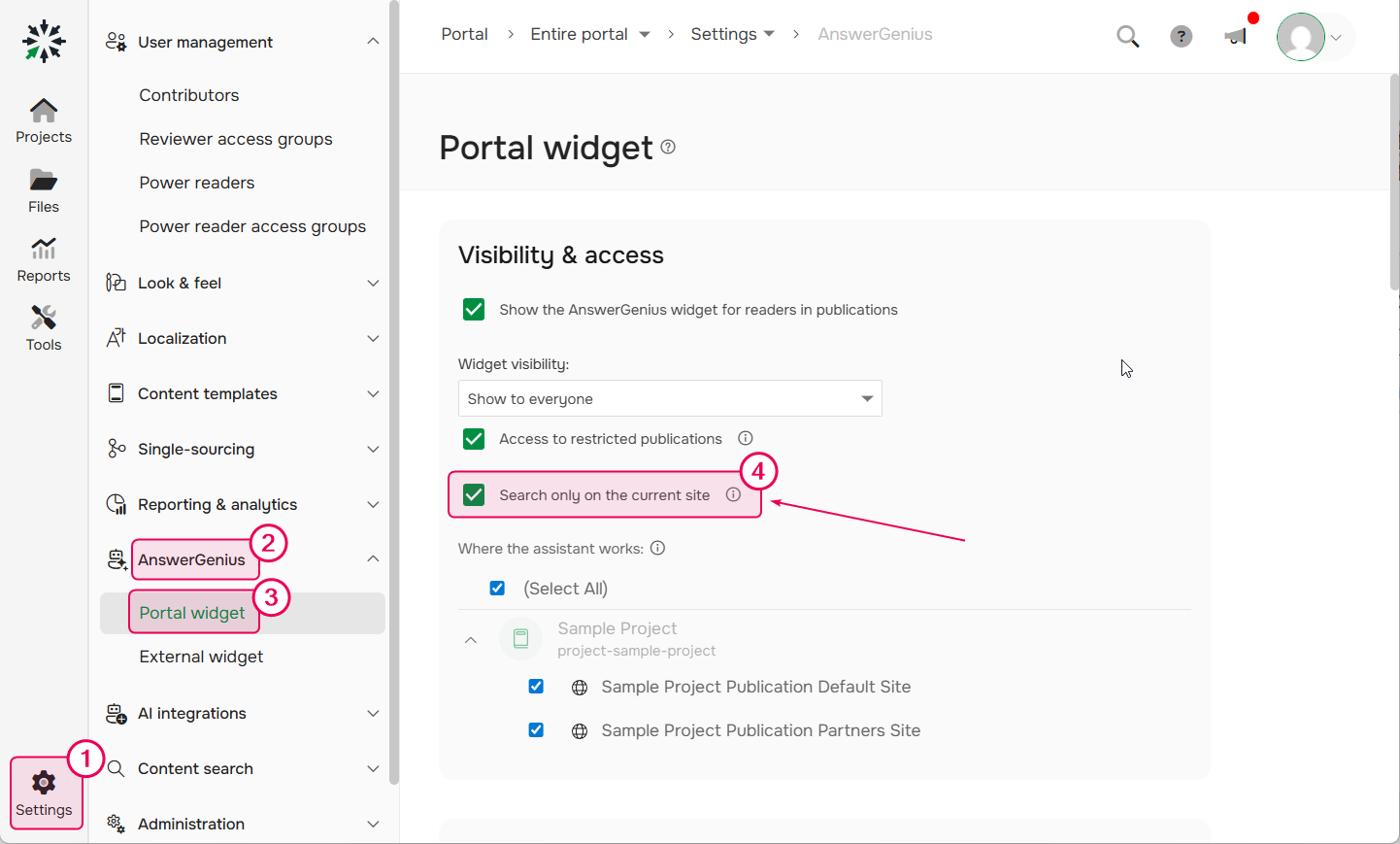Click the Portal breadcrumb link

[464, 34]
